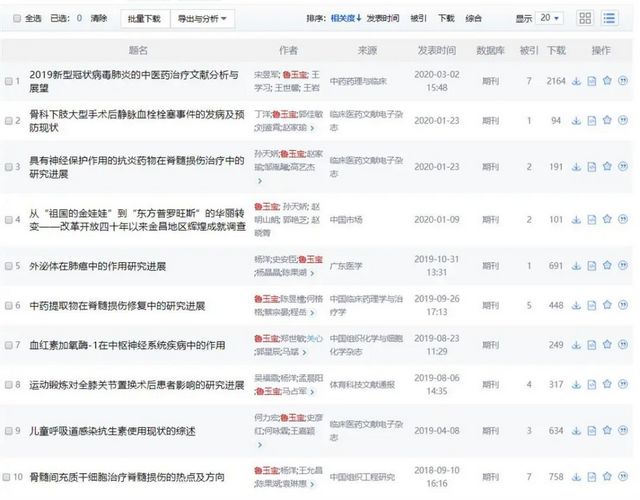Screen dimensions: 640x500
Task: Open reading icon for row 3
Action: (591, 167)
